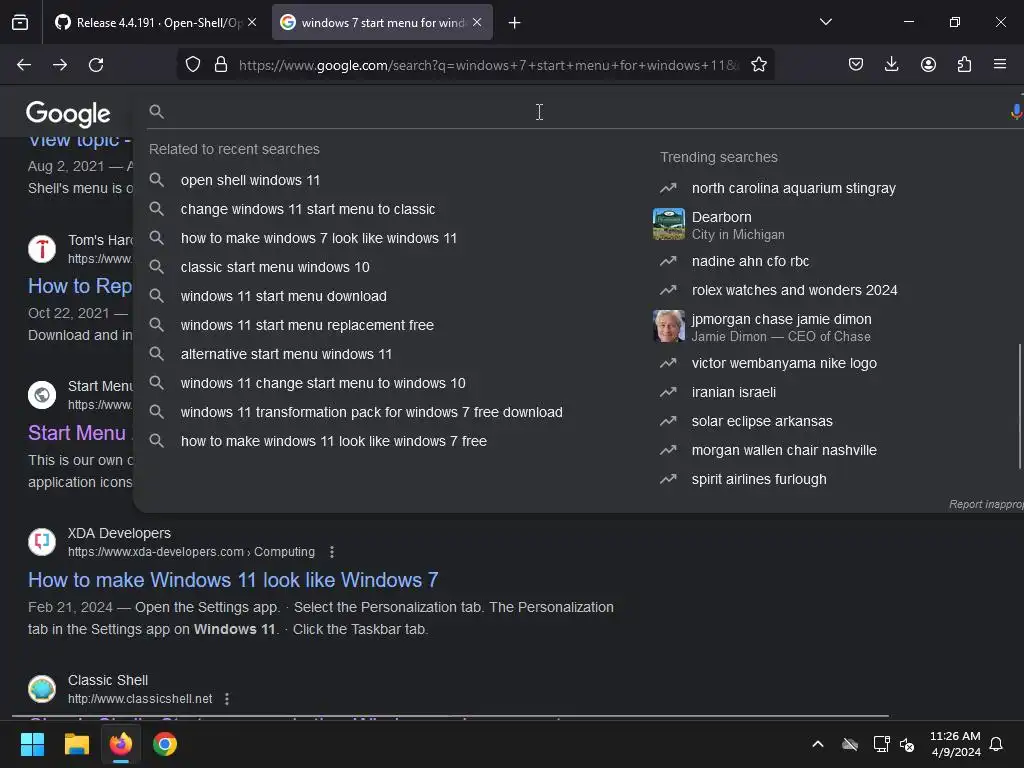Open the Firefox account icon
This screenshot has height=768, width=1024.
928,64
